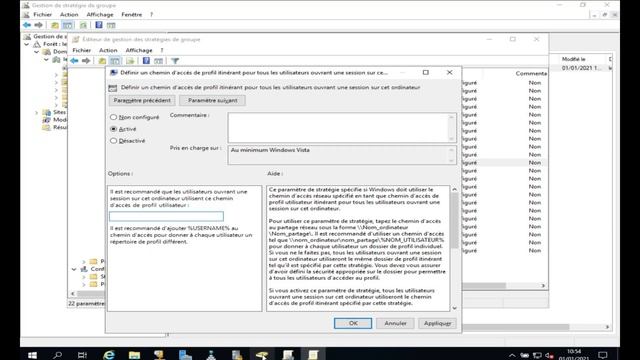The width and height of the screenshot is (640, 360).
Task: Open Action menu in the Éditeur window
Action: pyautogui.click(x=108, y=50)
